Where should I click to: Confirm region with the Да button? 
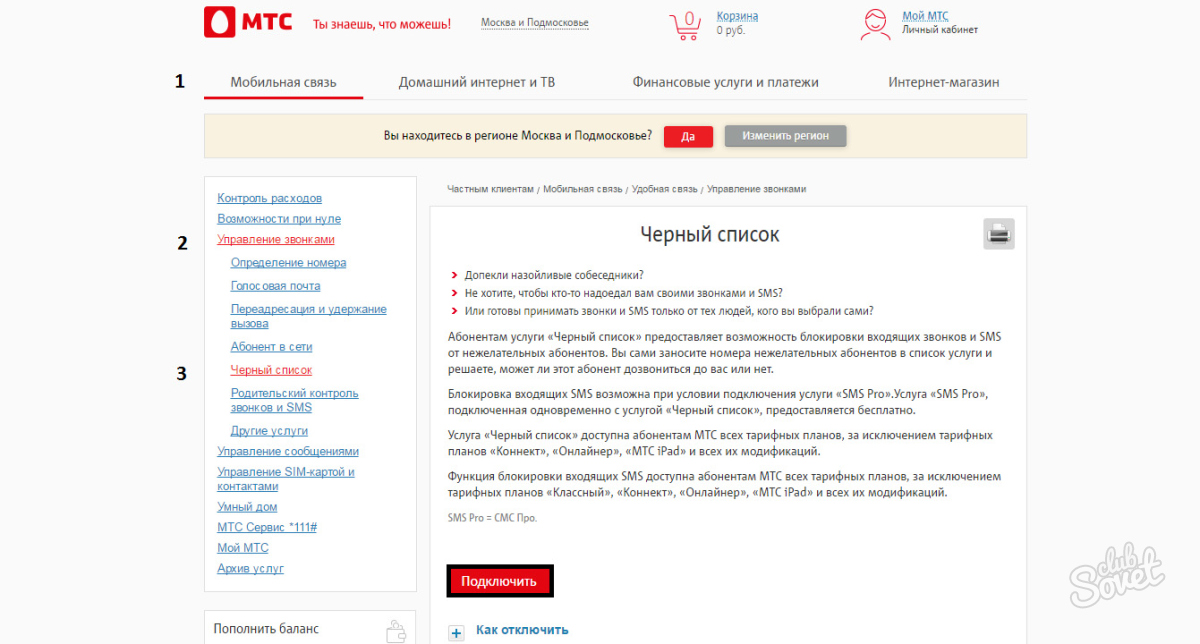click(x=688, y=136)
